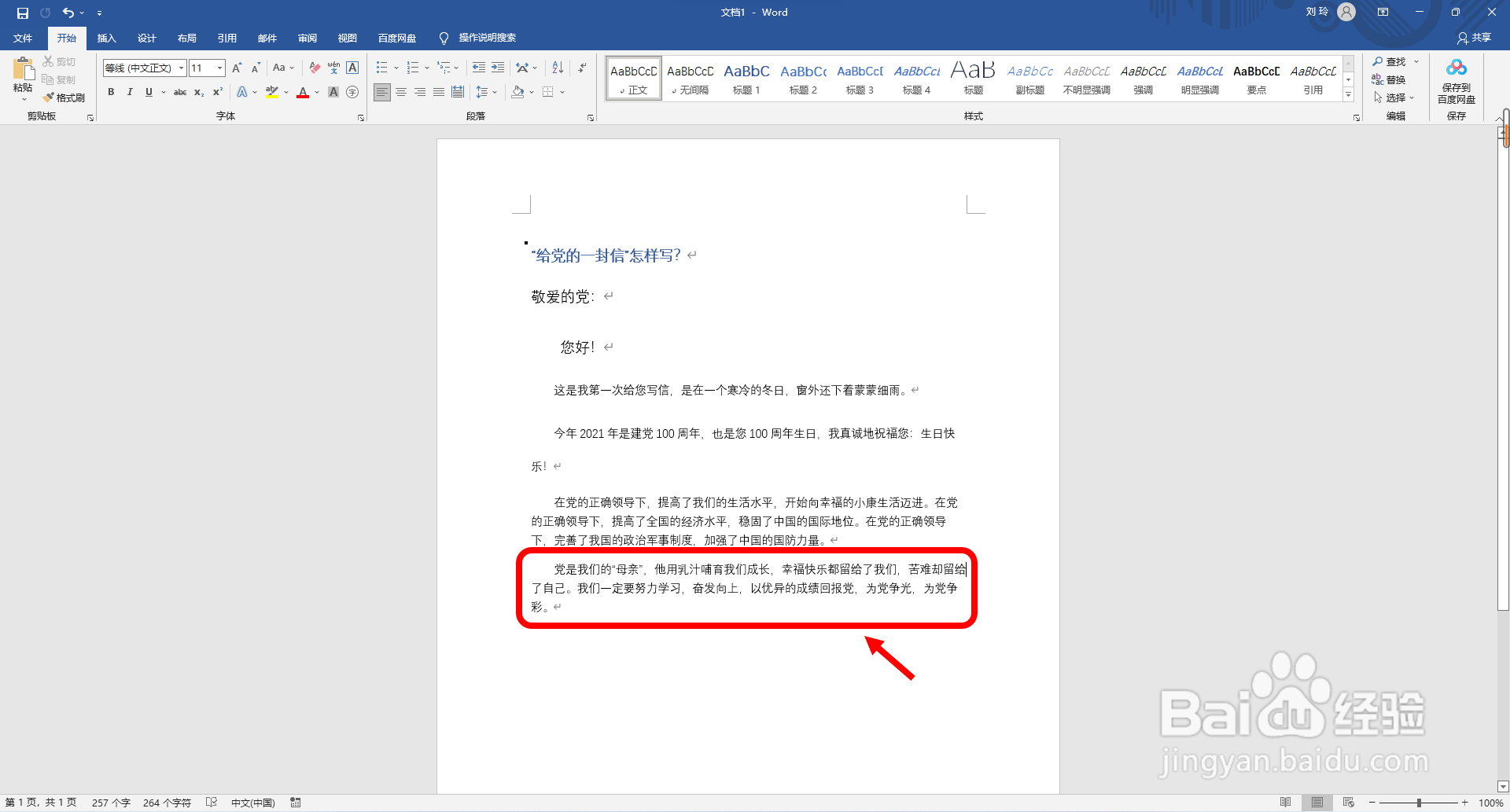Open the Font dialog launcher
Image resolution: width=1510 pixels, height=812 pixels.
361,118
